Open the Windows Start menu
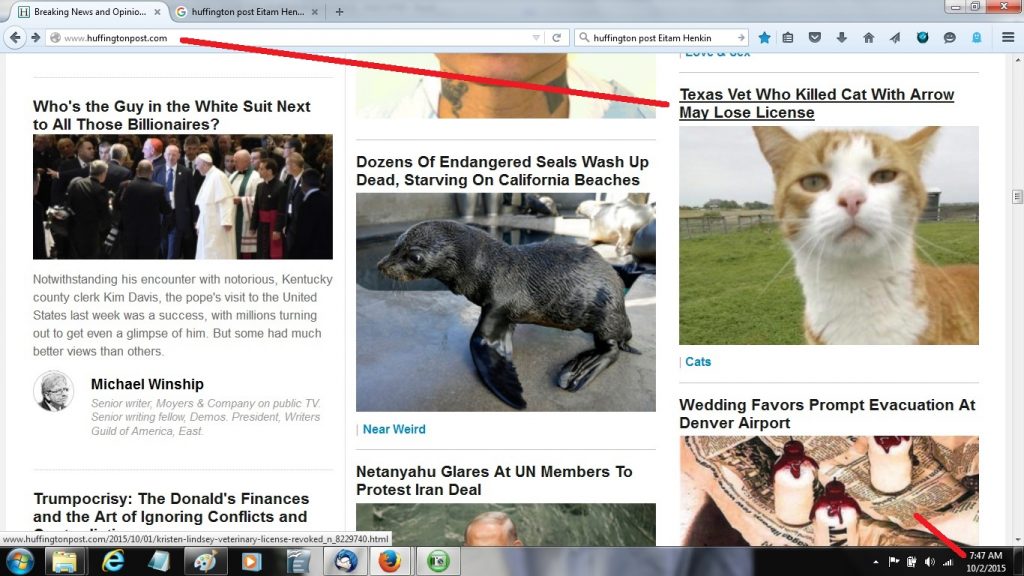This screenshot has width=1024, height=576. point(19,562)
